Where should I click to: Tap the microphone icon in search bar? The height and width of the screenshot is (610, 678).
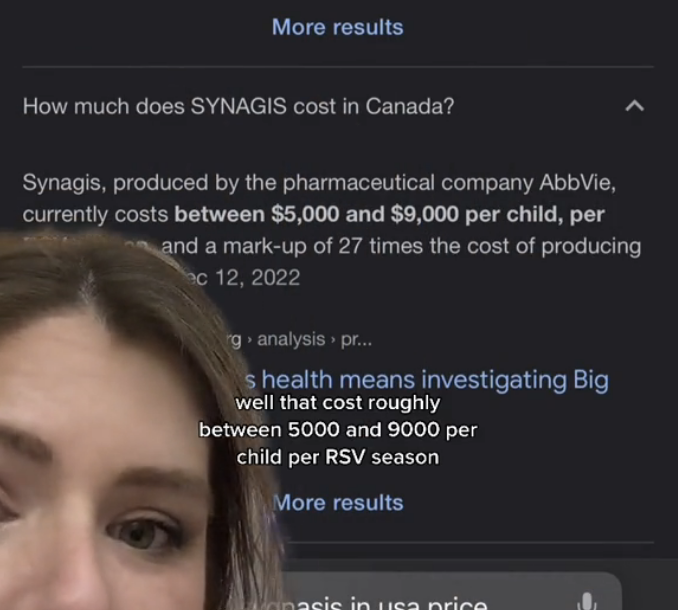point(586,601)
